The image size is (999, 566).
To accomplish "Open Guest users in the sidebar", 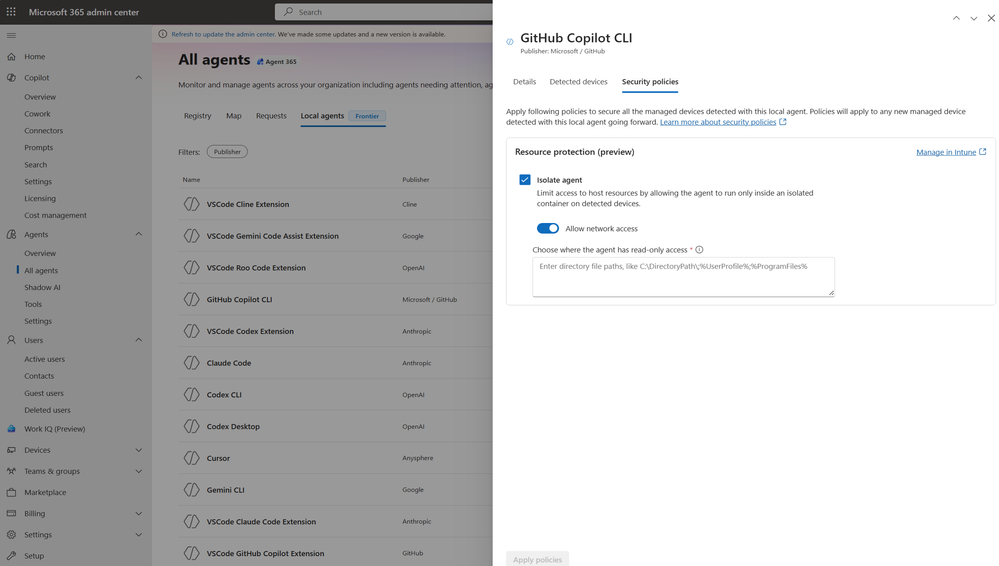I will (x=44, y=393).
